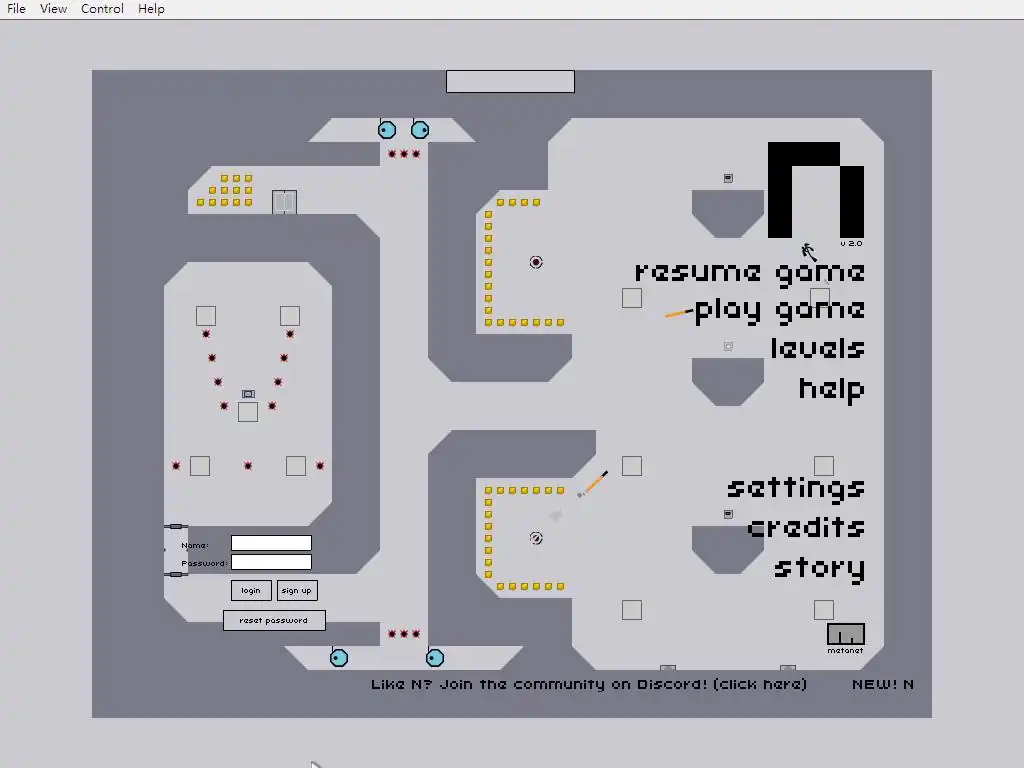Click the ninja character near the logo

click(808, 251)
